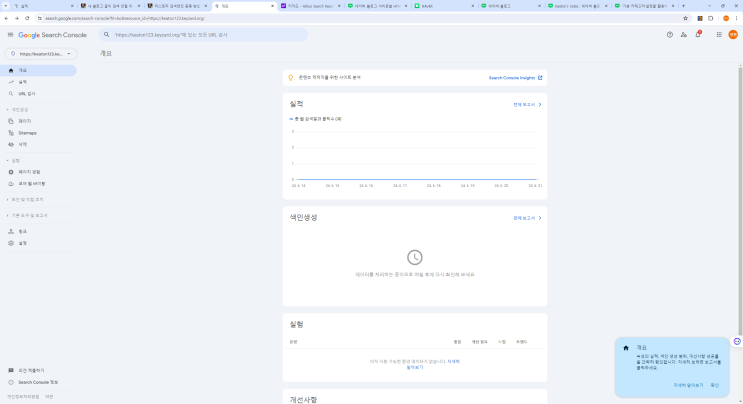The height and width of the screenshot is (404, 743).
Task: Open URL 검사 in the sidebar
Action: [x=38, y=94]
